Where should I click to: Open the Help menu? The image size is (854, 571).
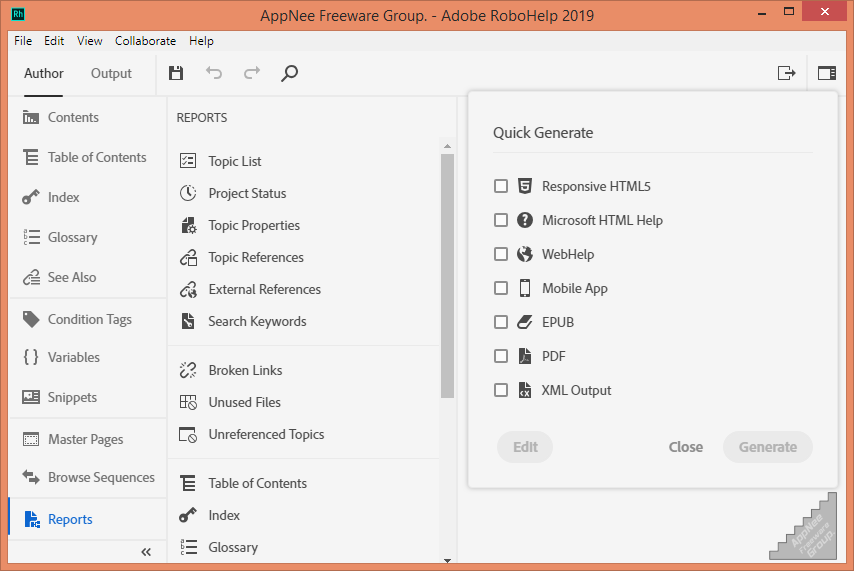201,41
